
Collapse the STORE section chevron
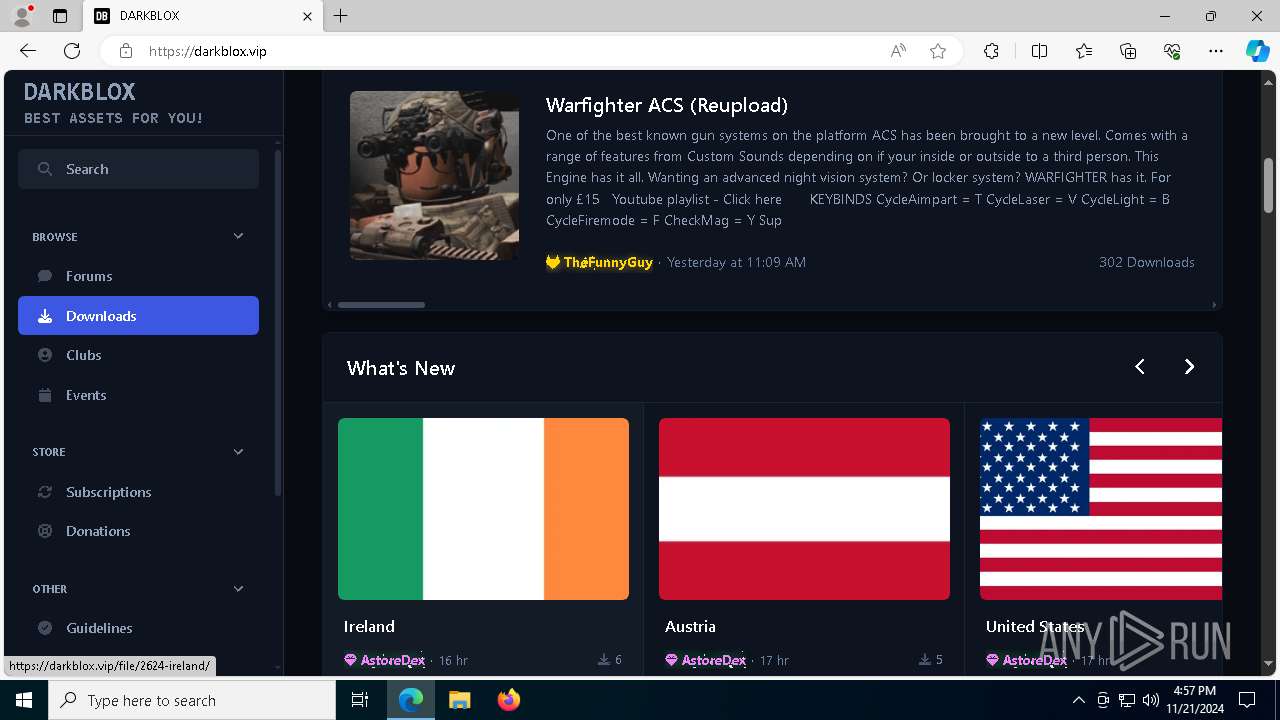coord(238,452)
